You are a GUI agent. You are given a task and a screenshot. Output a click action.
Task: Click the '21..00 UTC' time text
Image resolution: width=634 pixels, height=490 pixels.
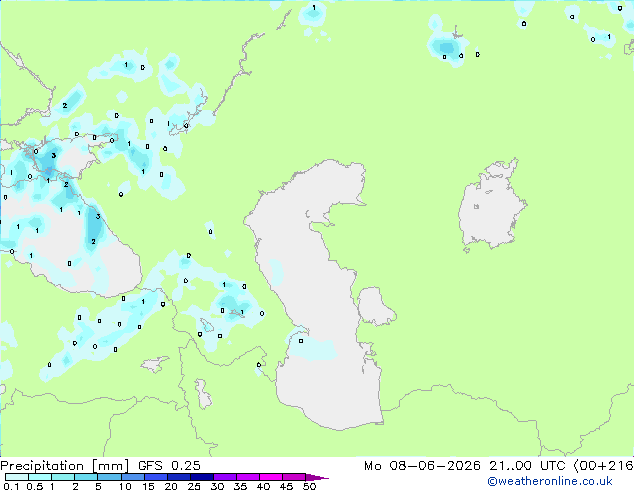527,466
